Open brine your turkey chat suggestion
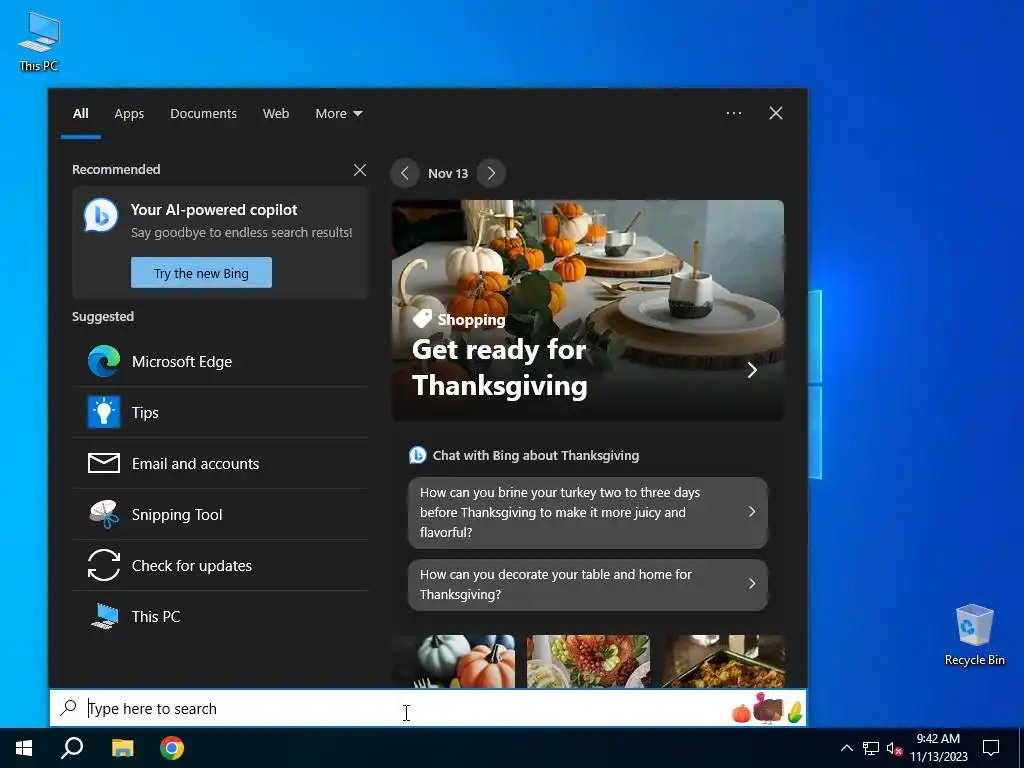1024x768 pixels. [x=588, y=512]
